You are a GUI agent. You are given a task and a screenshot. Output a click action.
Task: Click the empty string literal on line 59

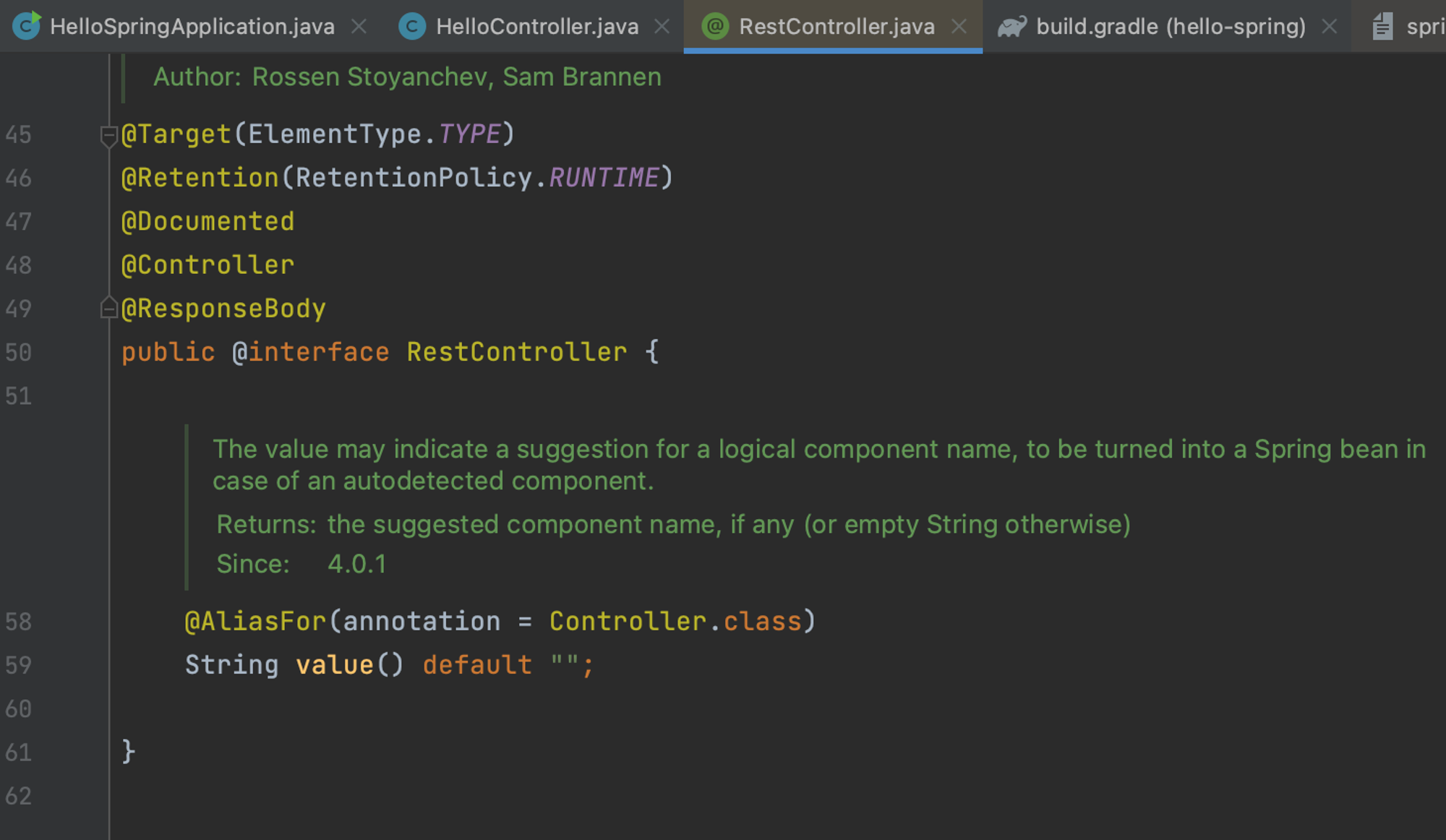pyautogui.click(x=564, y=665)
